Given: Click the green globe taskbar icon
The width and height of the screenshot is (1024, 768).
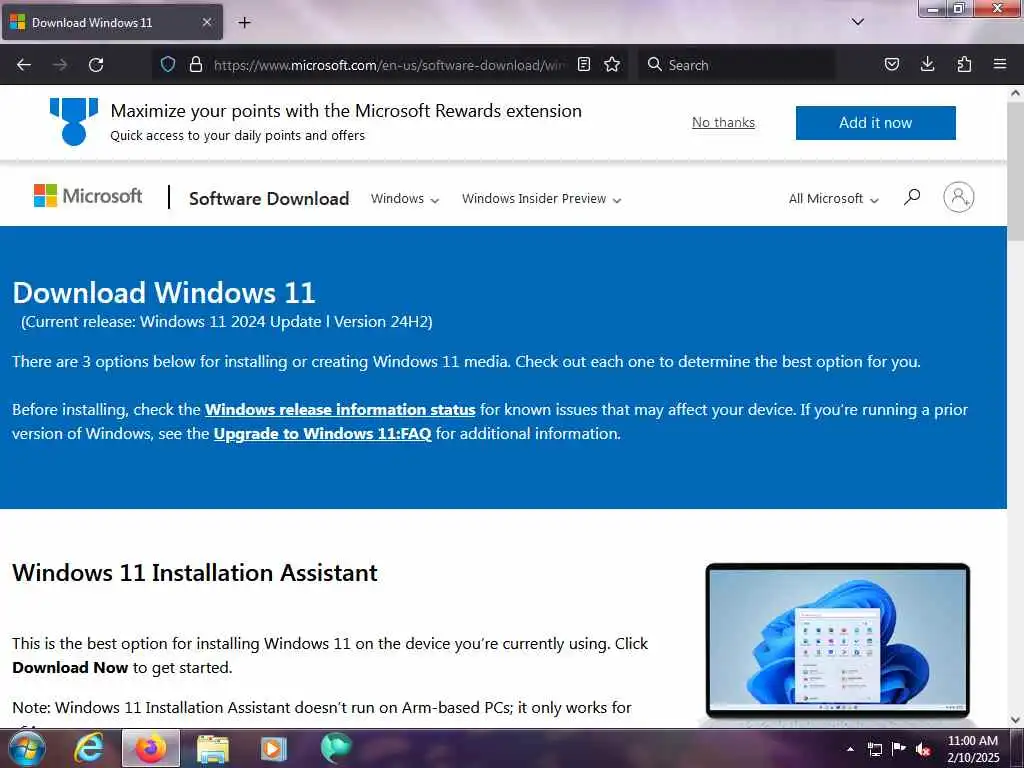Looking at the screenshot, I should 336,748.
